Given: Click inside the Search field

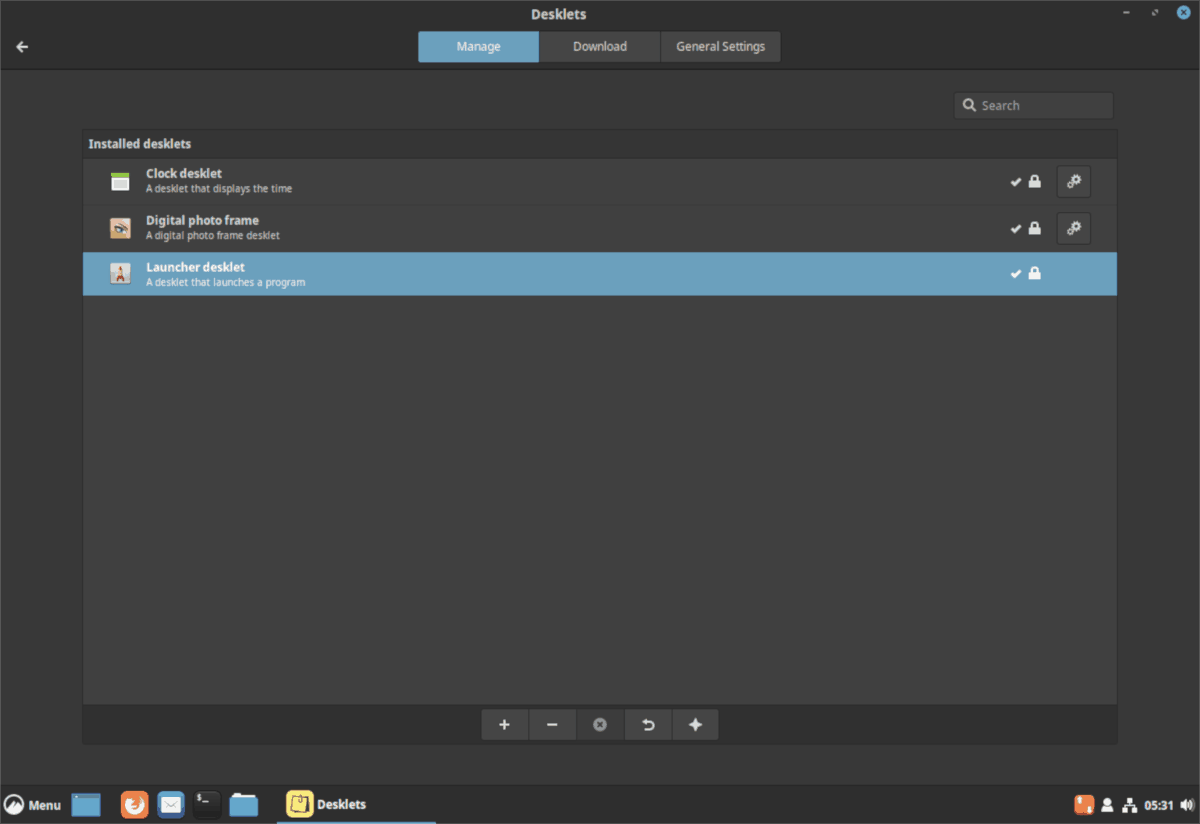Looking at the screenshot, I should coord(1033,105).
